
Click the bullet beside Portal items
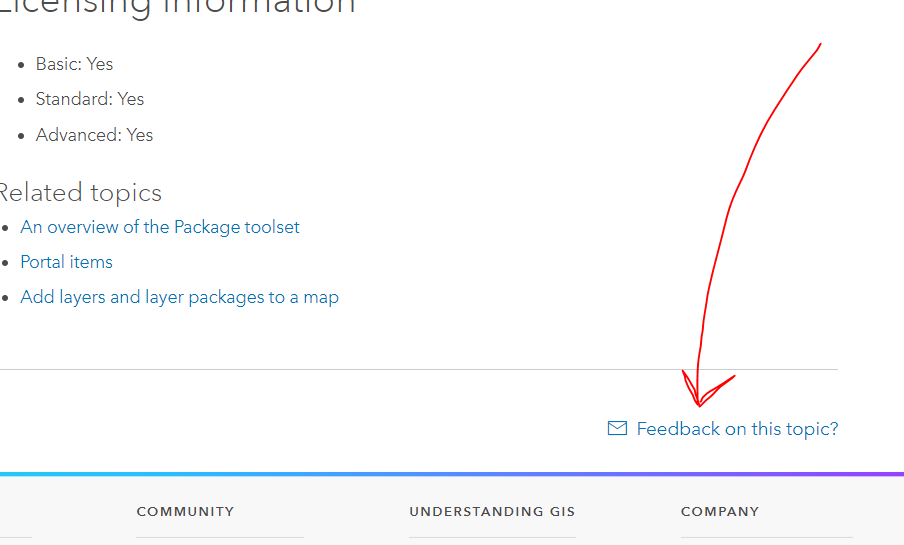tap(7, 263)
